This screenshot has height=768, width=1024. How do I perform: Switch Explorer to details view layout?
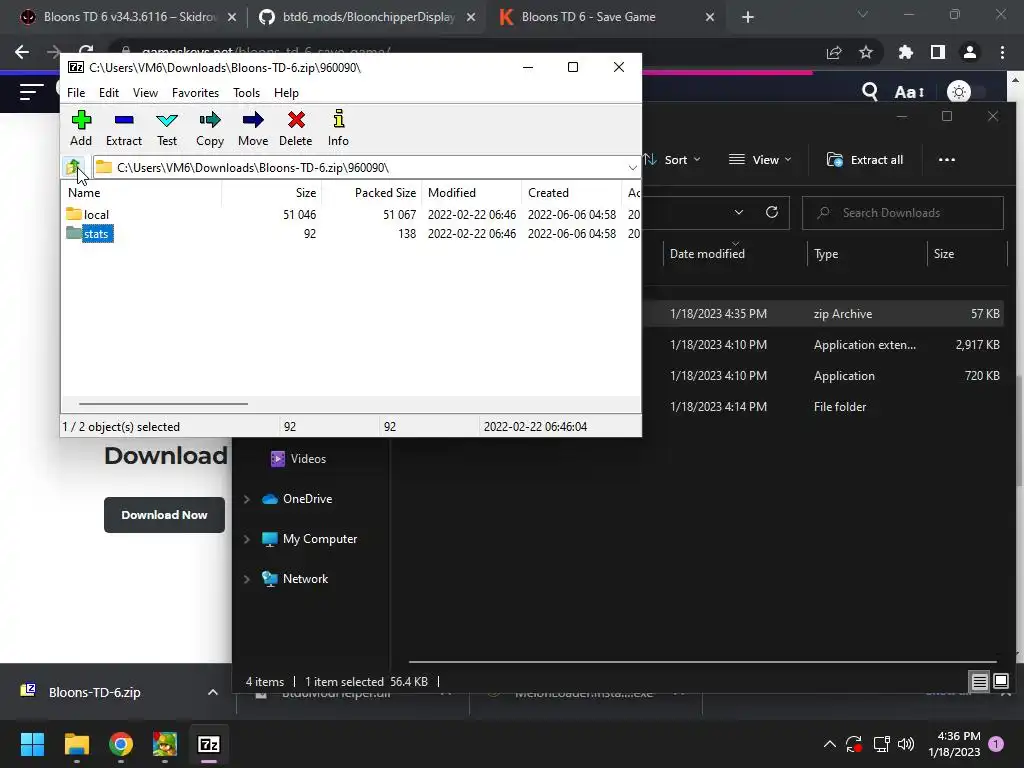point(980,682)
